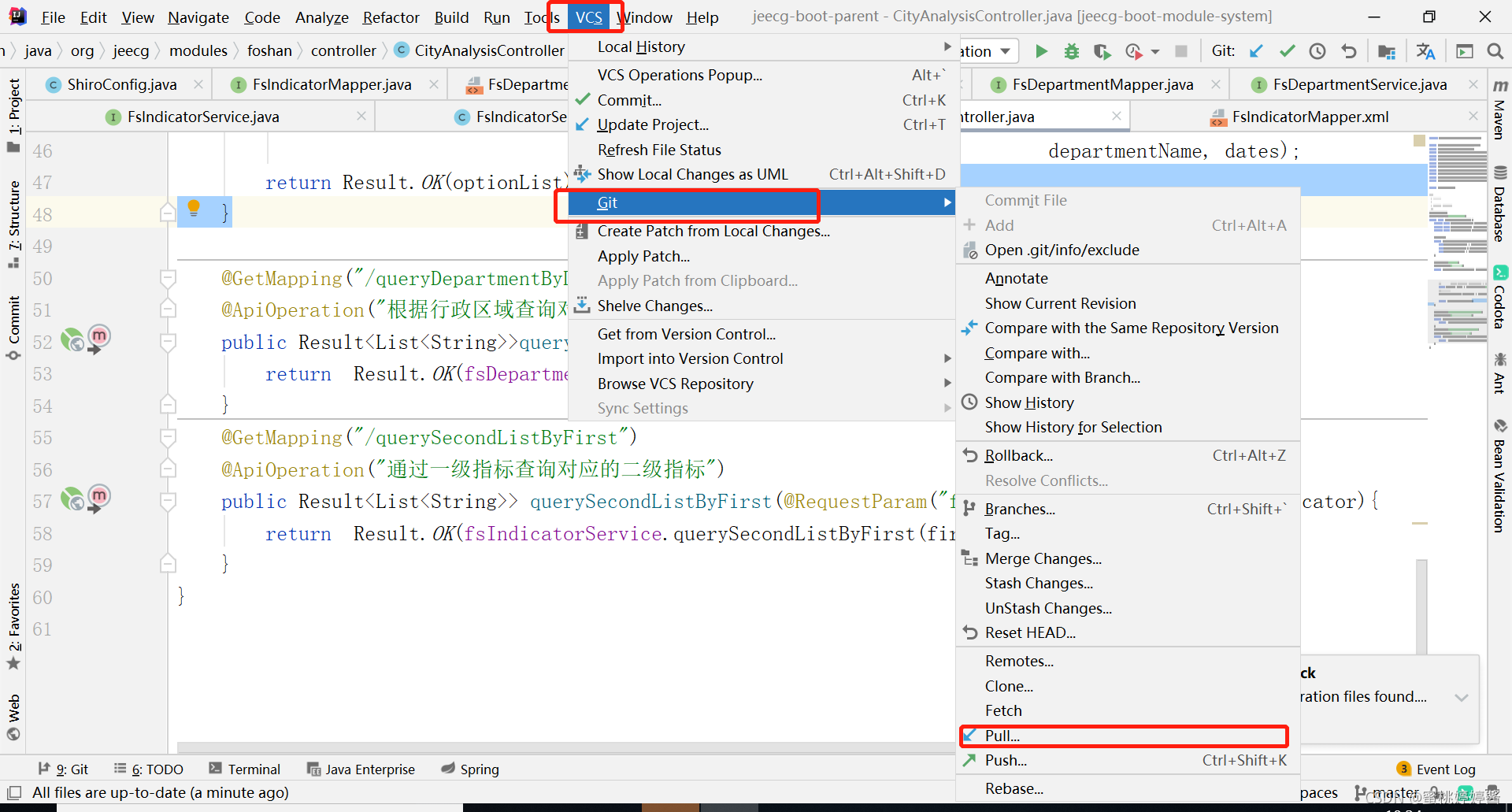Open the Database tool window
1512x812 pixels.
pos(1500,204)
